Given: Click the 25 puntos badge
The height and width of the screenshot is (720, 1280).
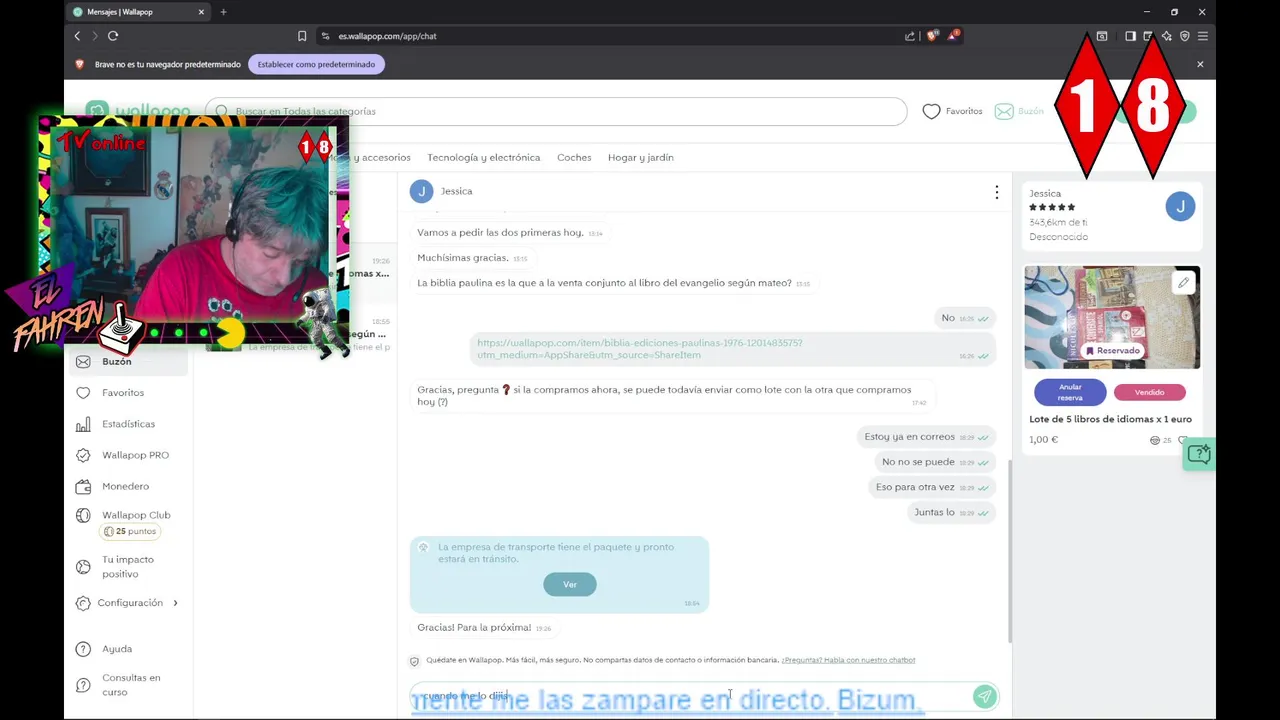Looking at the screenshot, I should (130, 532).
